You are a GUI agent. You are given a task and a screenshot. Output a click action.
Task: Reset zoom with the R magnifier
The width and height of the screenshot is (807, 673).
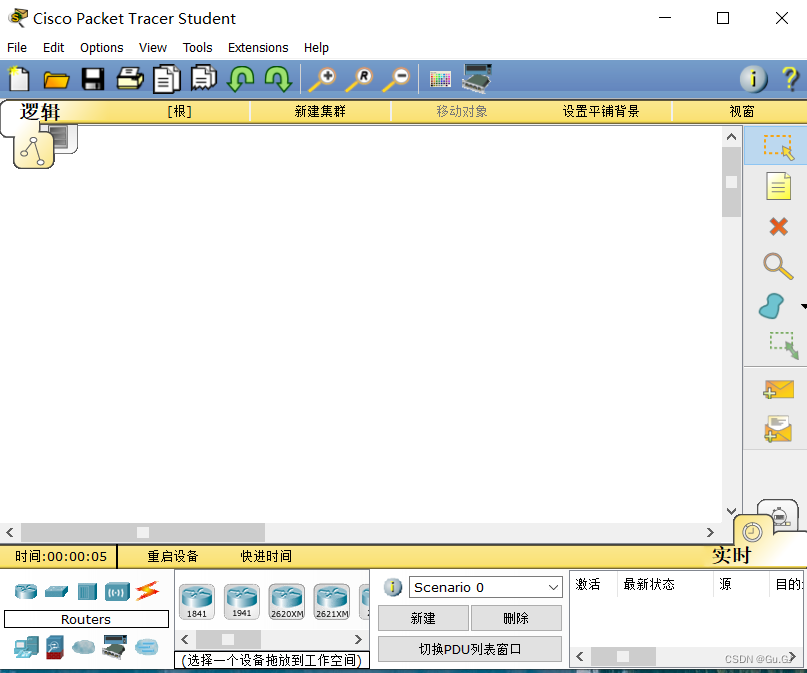click(359, 79)
